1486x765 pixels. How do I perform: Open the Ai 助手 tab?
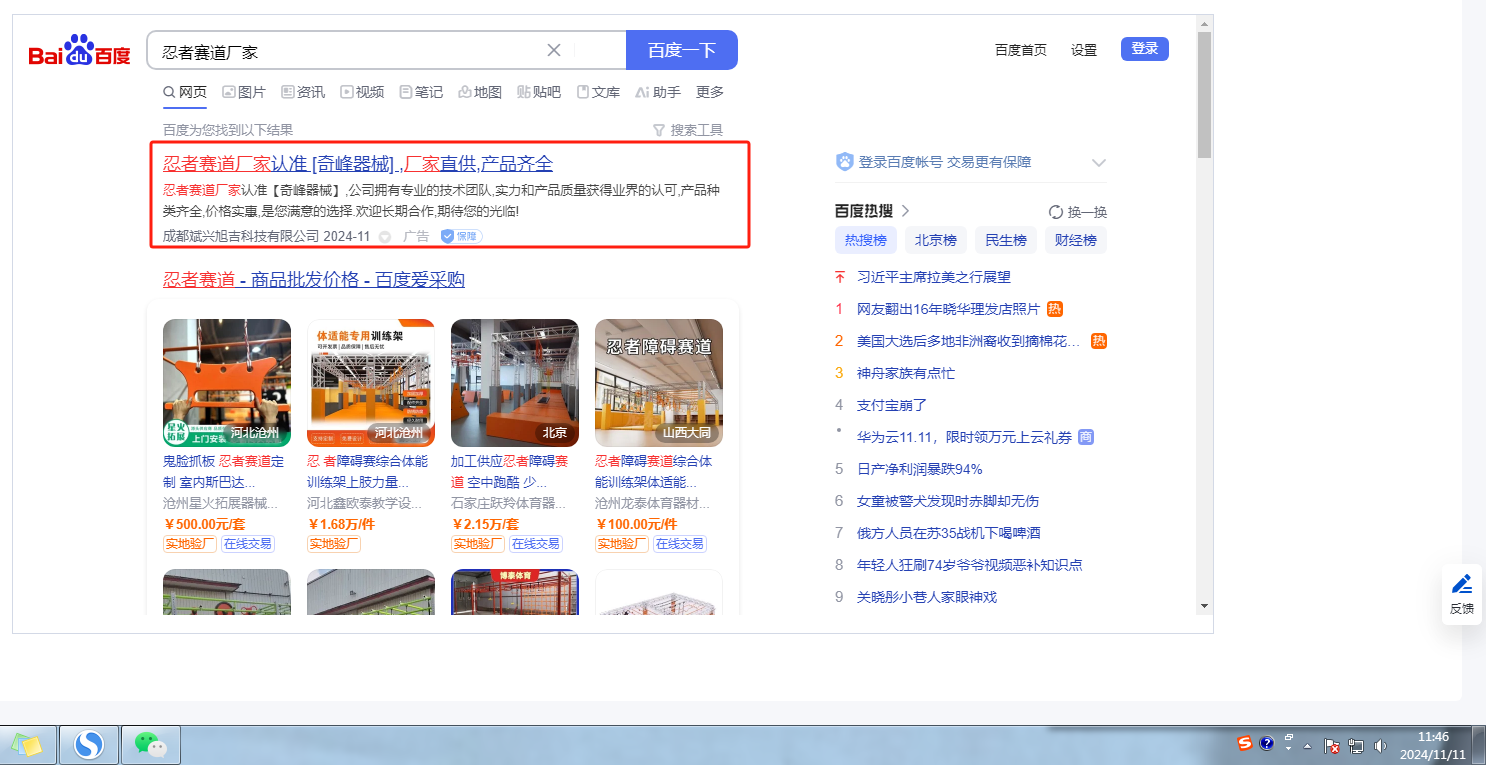coord(658,92)
